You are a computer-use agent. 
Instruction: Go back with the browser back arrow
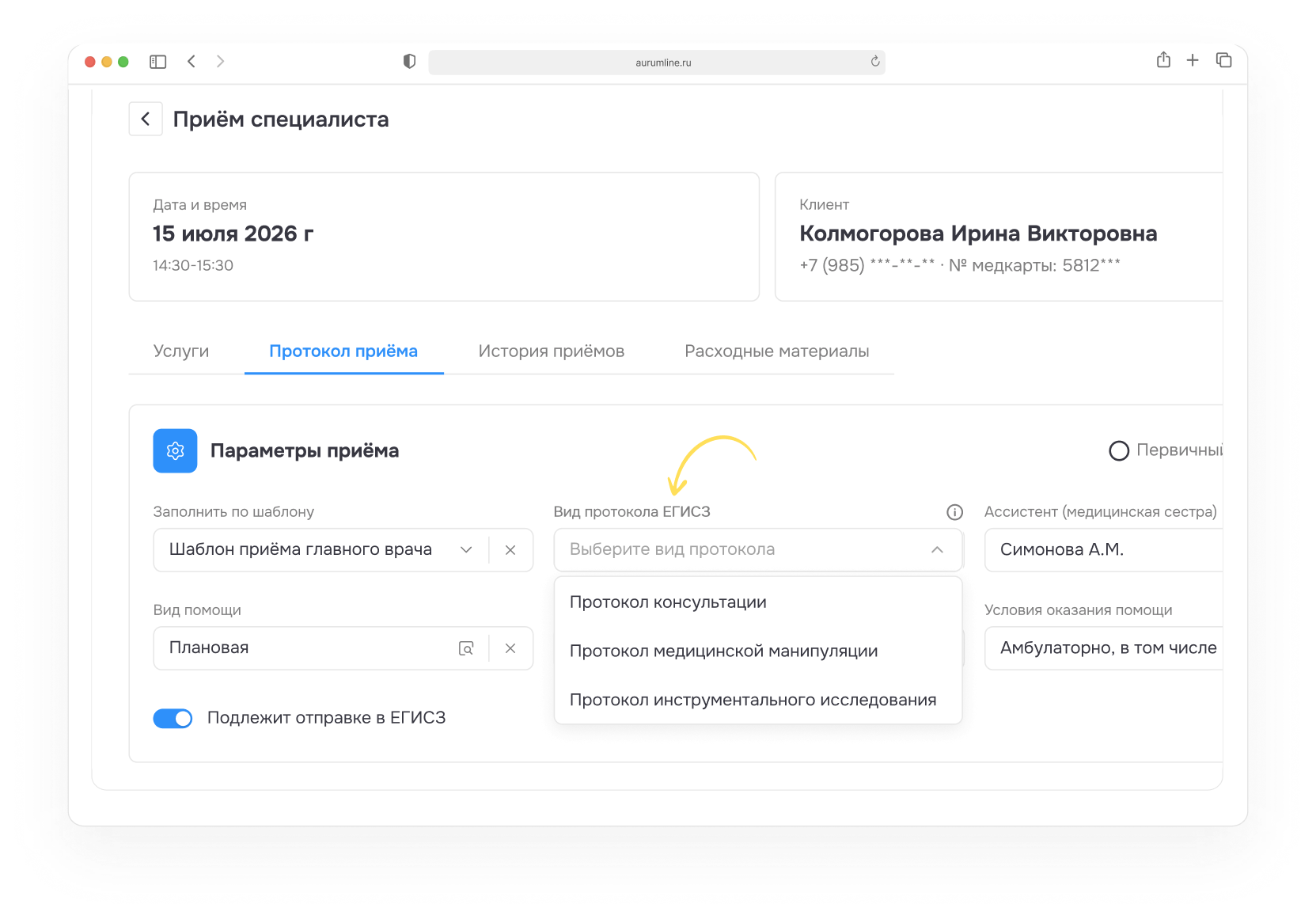click(192, 61)
